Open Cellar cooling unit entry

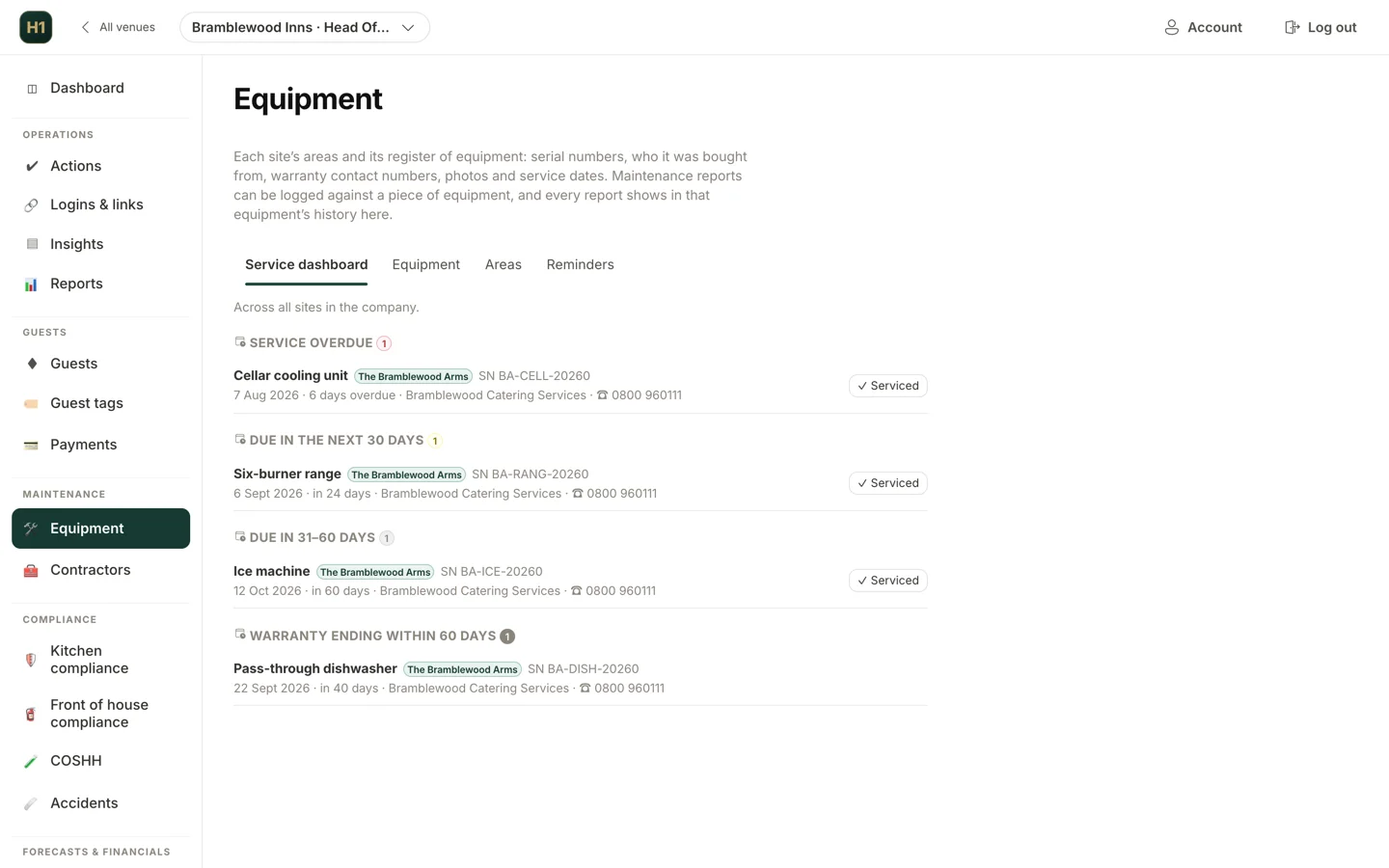[x=290, y=375]
